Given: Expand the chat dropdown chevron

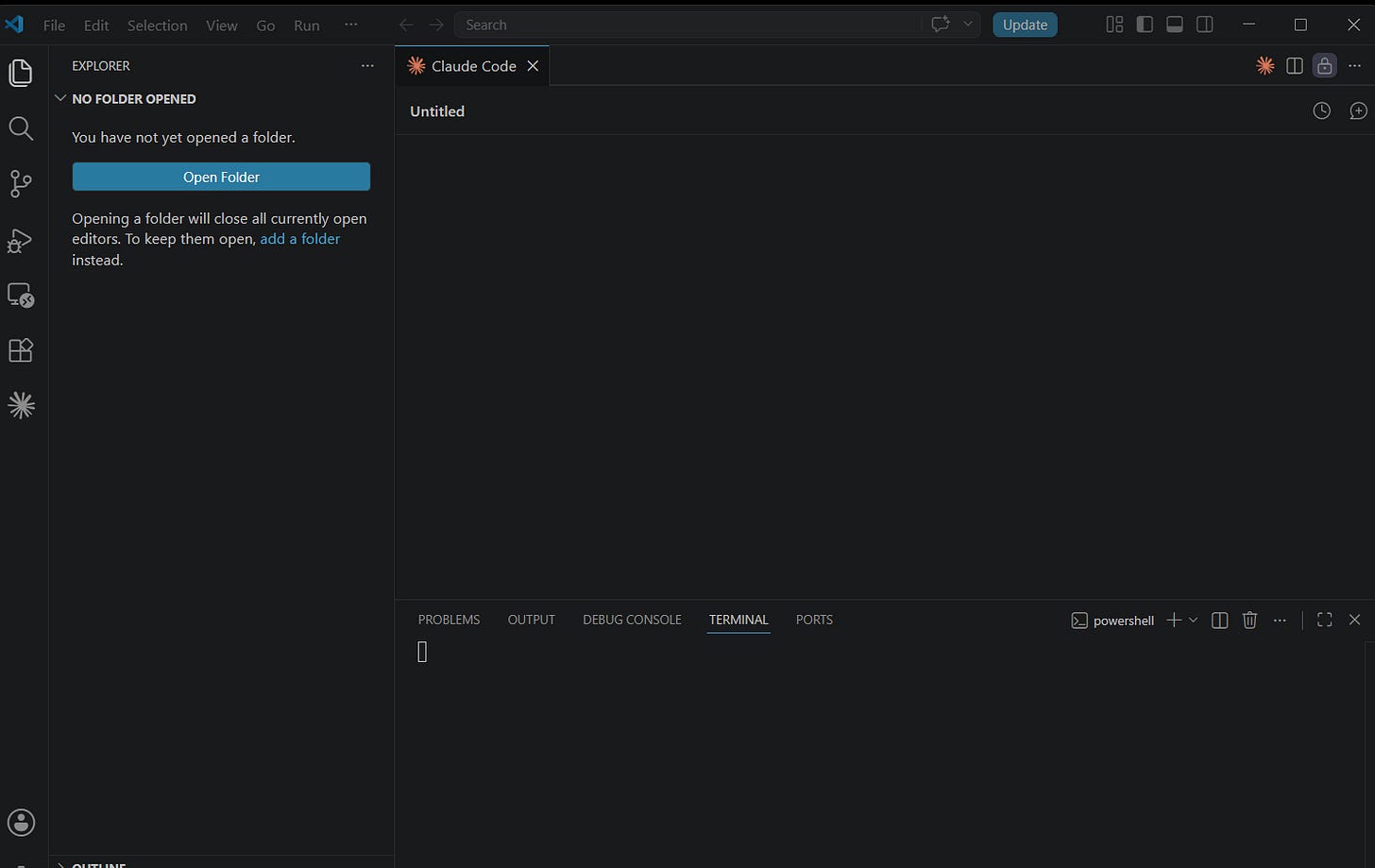Looking at the screenshot, I should 968,25.
